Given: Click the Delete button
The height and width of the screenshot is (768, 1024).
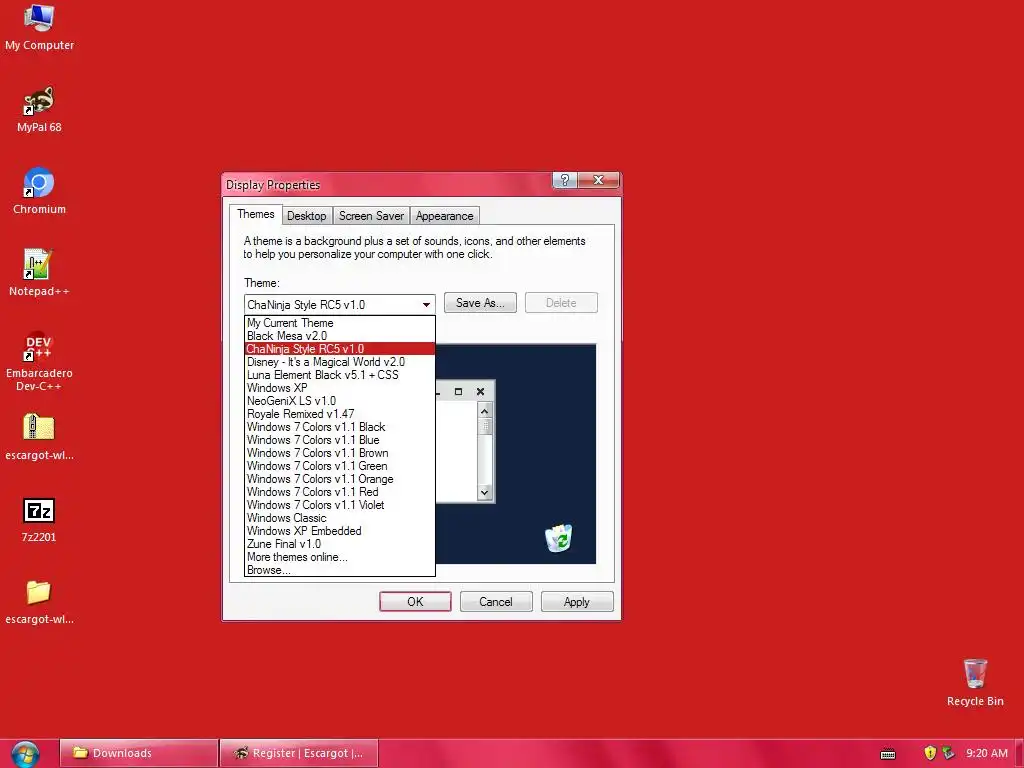Looking at the screenshot, I should tap(561, 303).
